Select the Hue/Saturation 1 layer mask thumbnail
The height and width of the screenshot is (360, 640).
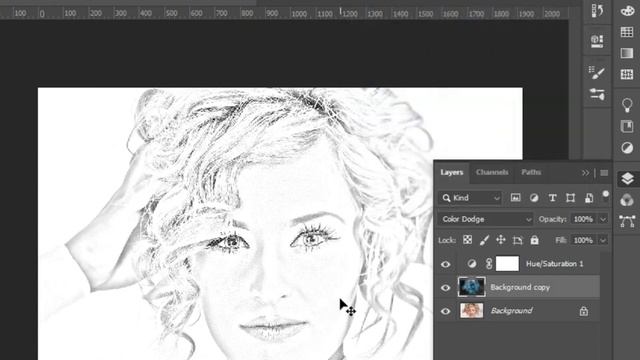[507, 264]
